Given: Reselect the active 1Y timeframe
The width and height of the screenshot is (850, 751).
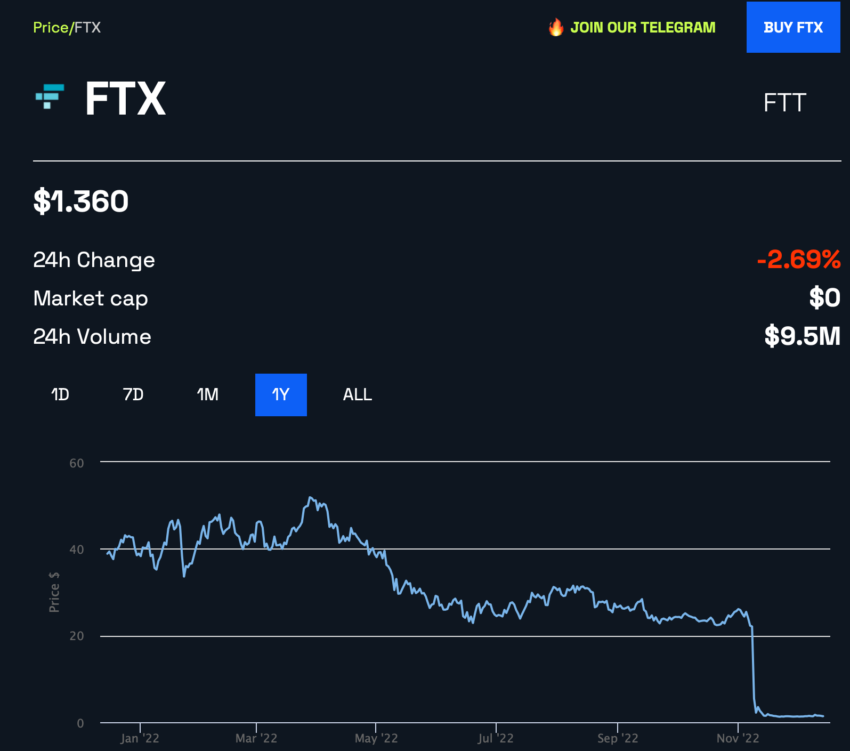Looking at the screenshot, I should pos(281,394).
